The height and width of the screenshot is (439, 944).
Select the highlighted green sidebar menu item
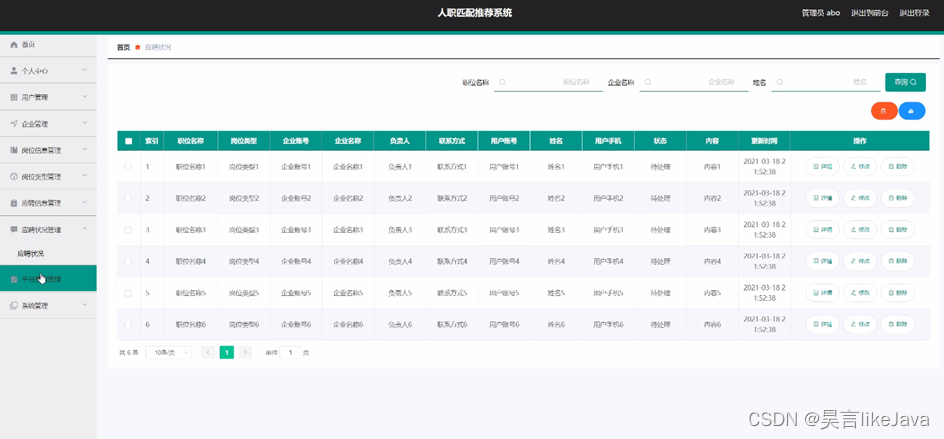click(x=48, y=279)
